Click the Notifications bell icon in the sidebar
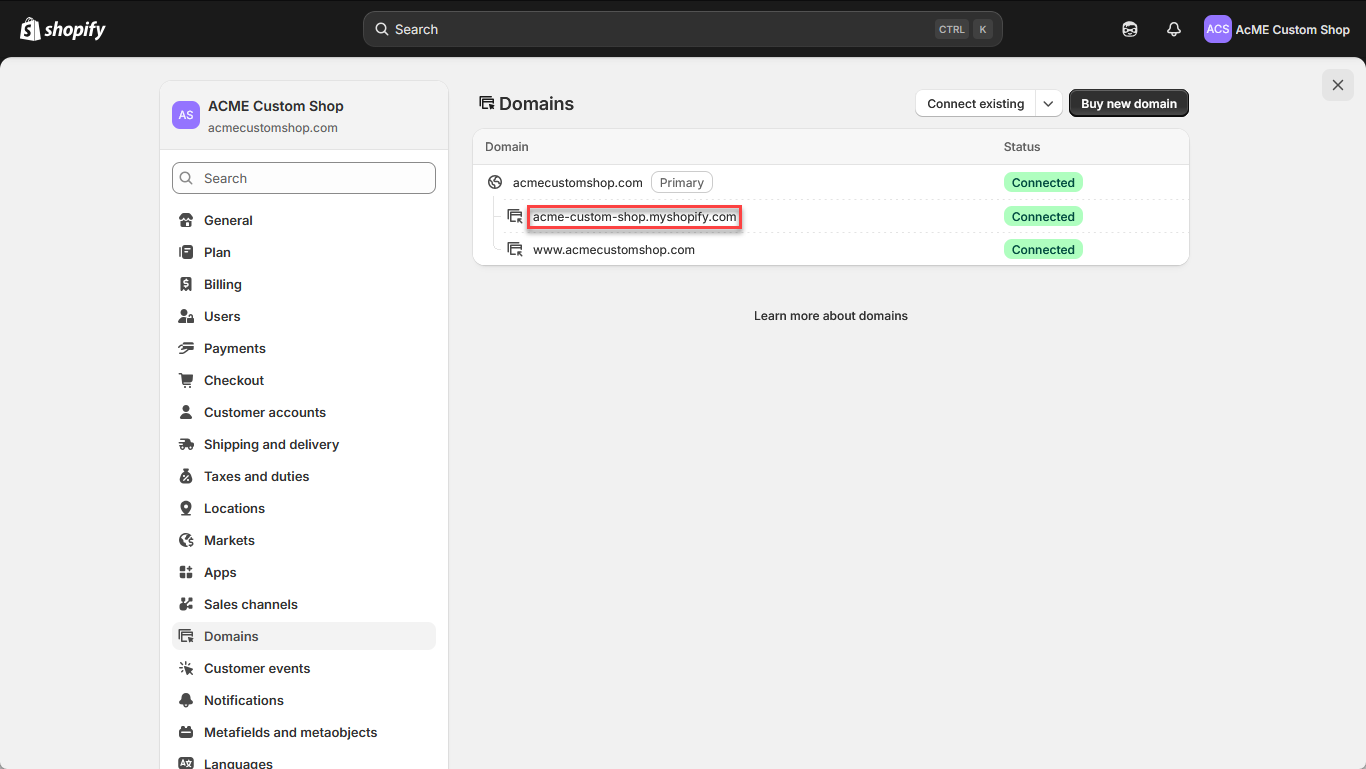The image size is (1366, 769). (x=186, y=700)
